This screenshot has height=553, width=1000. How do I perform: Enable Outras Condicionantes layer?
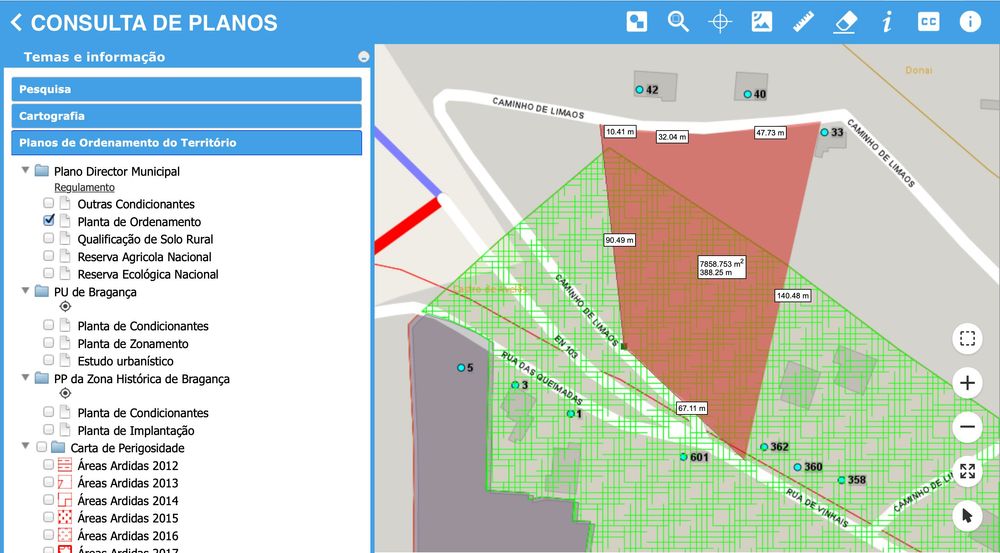(x=48, y=203)
